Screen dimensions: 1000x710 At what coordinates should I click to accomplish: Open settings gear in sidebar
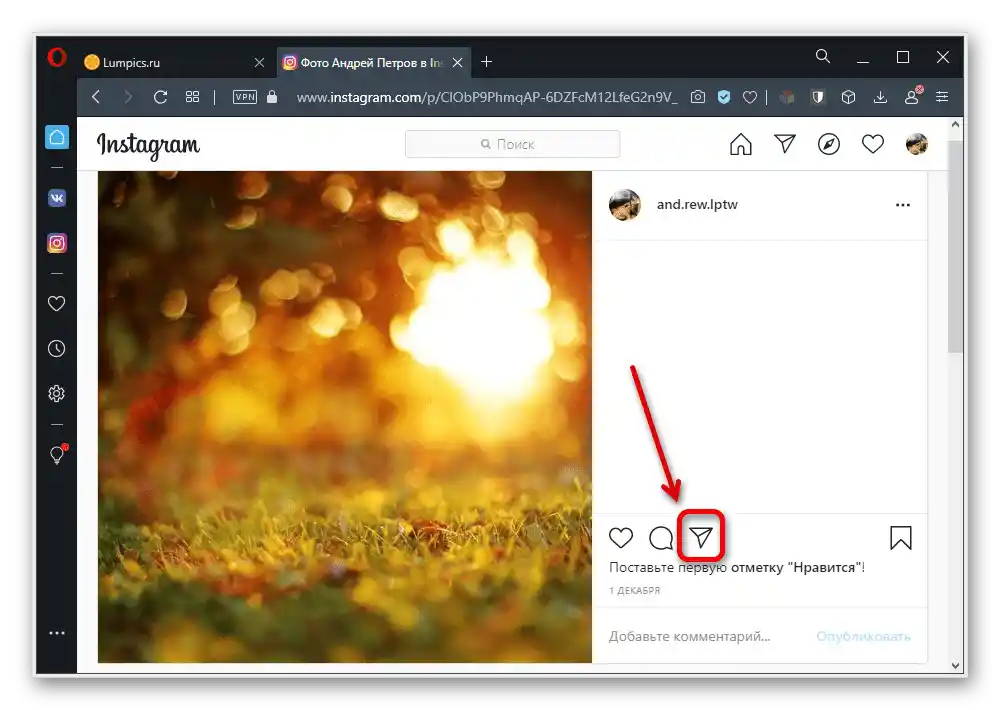click(57, 394)
